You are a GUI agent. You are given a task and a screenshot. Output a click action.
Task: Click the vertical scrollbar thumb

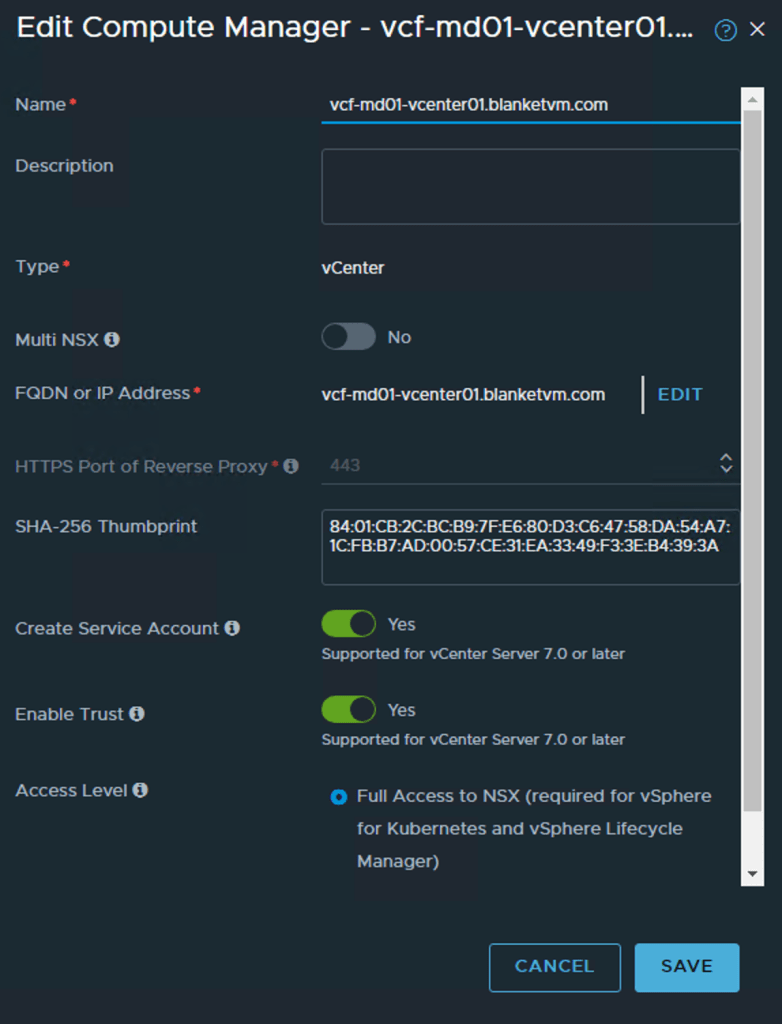click(x=752, y=460)
